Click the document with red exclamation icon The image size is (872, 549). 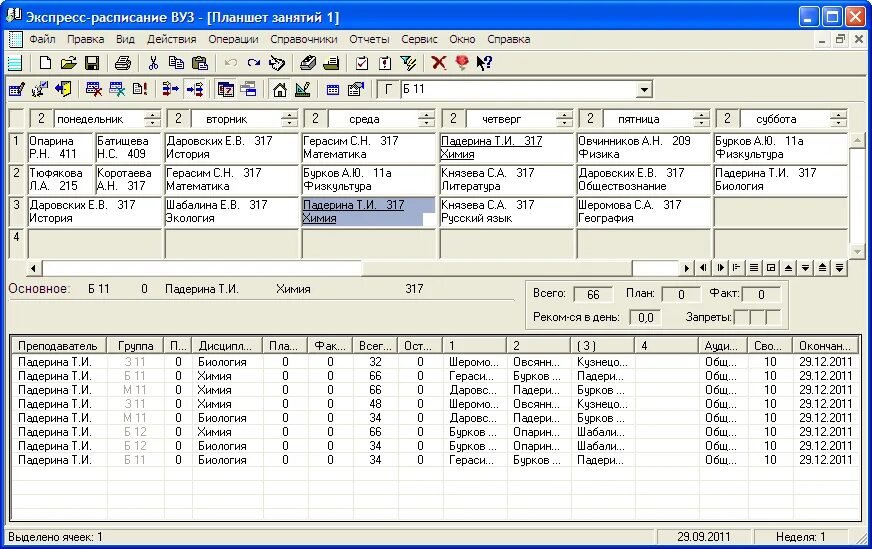140,89
